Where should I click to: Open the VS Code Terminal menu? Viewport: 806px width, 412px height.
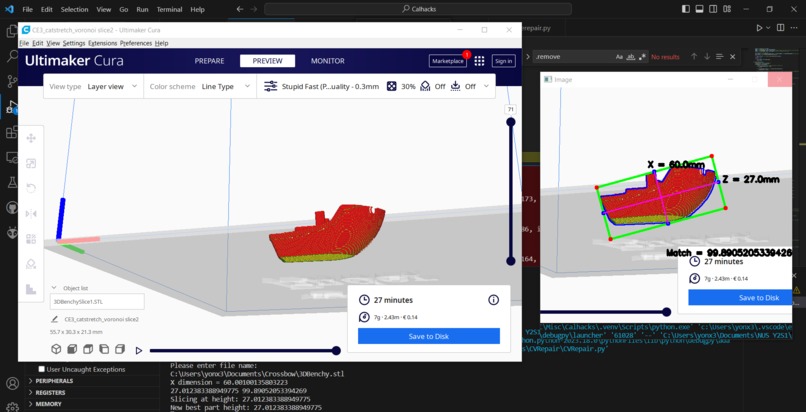point(169,9)
